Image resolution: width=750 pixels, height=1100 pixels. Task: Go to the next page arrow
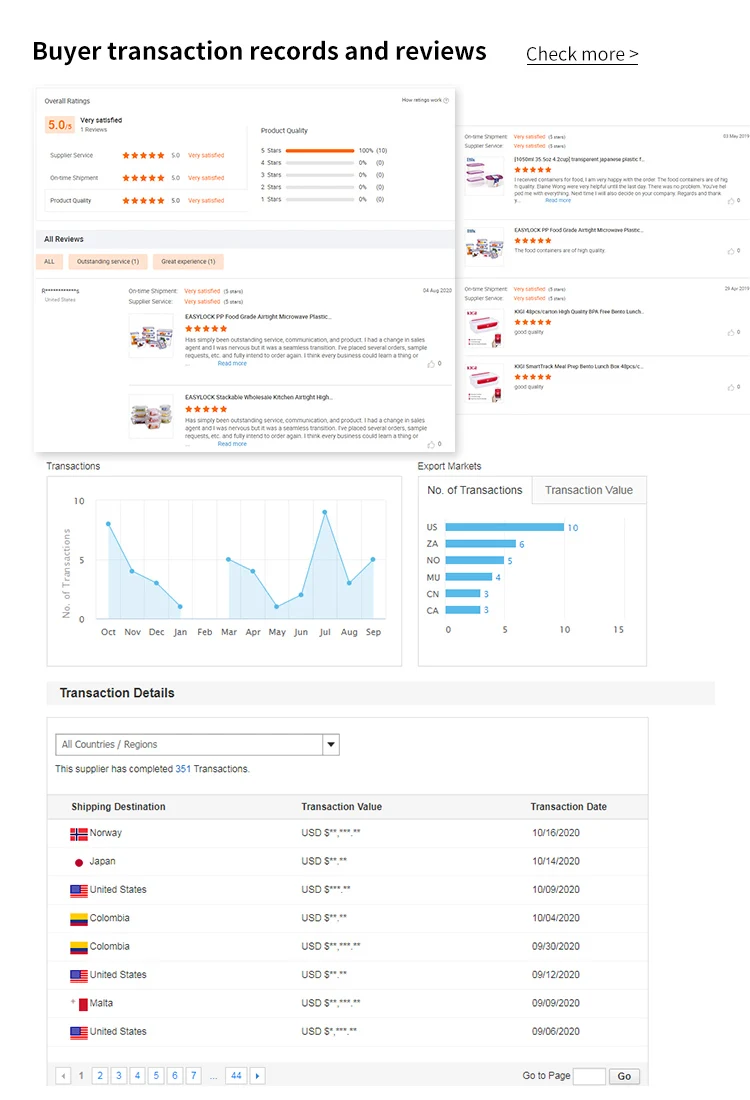point(257,1075)
